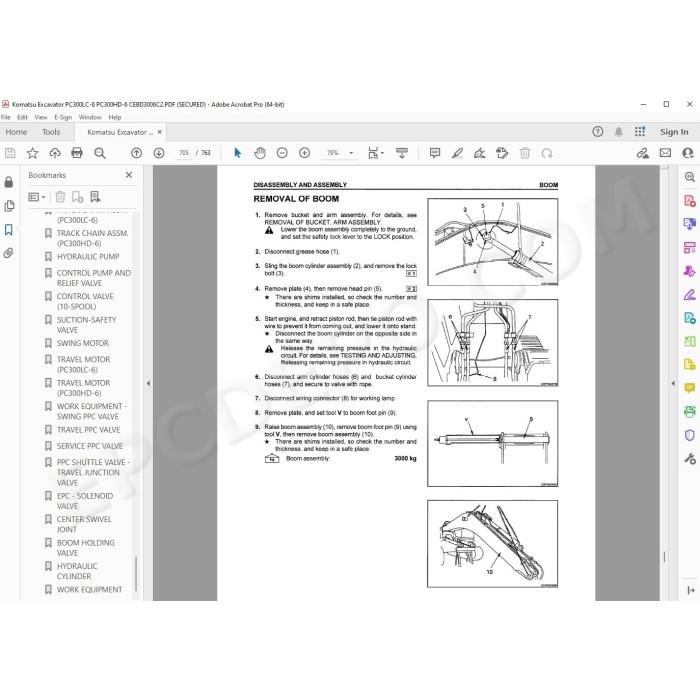The image size is (700, 700).
Task: Jump to BOOM HOLDING VALVE bookmark
Action: [x=86, y=548]
